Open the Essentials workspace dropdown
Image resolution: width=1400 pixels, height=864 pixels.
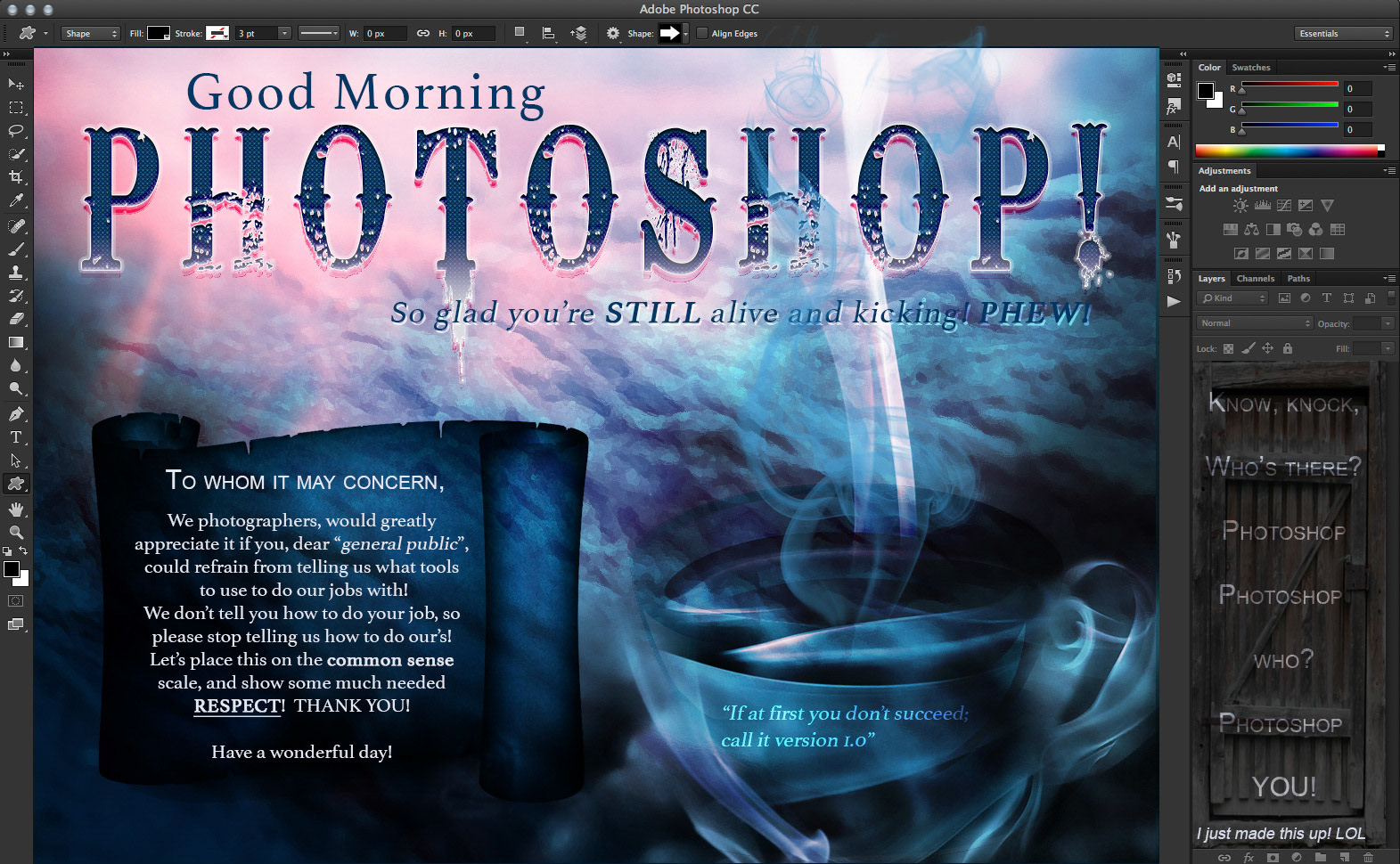point(1343,34)
